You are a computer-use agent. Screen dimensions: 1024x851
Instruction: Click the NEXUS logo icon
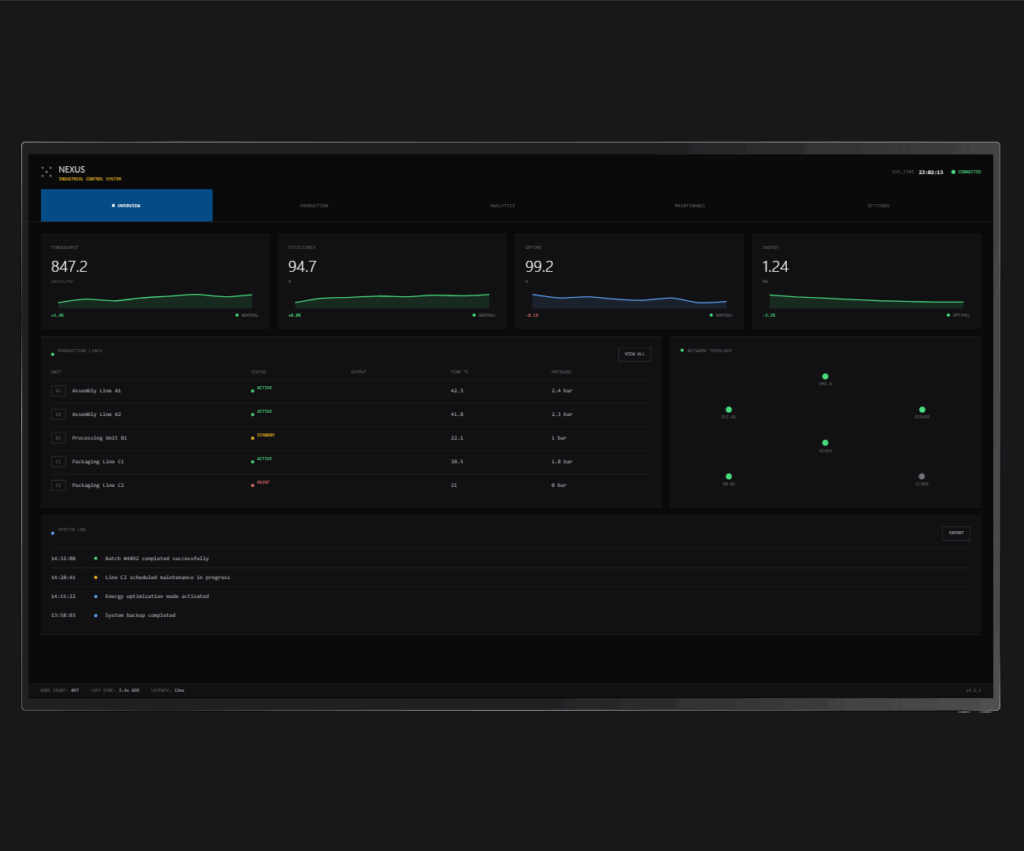click(x=46, y=170)
